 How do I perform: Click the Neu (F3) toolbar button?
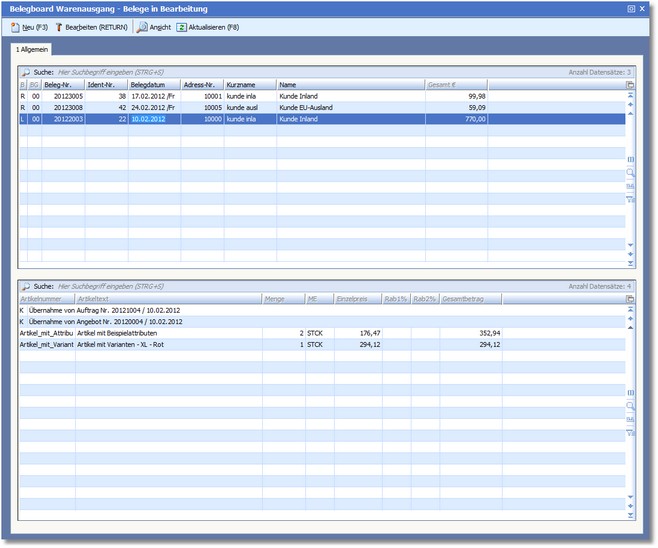pyautogui.click(x=29, y=27)
